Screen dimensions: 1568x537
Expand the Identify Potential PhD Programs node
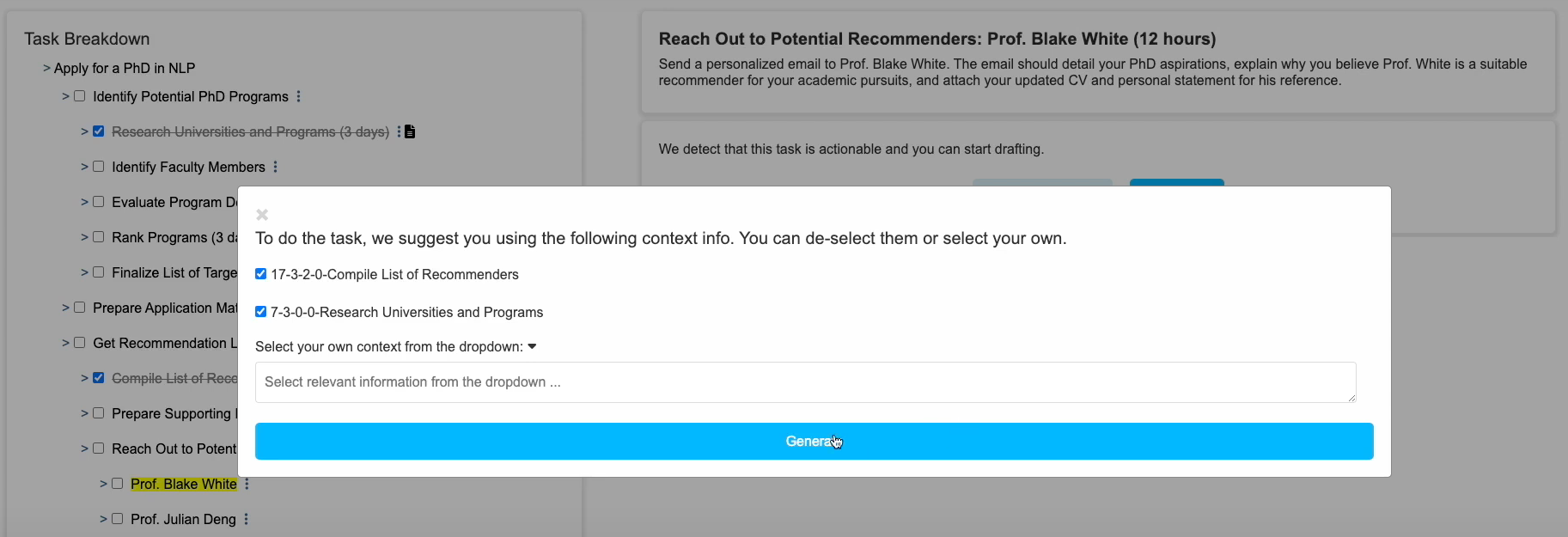(65, 96)
